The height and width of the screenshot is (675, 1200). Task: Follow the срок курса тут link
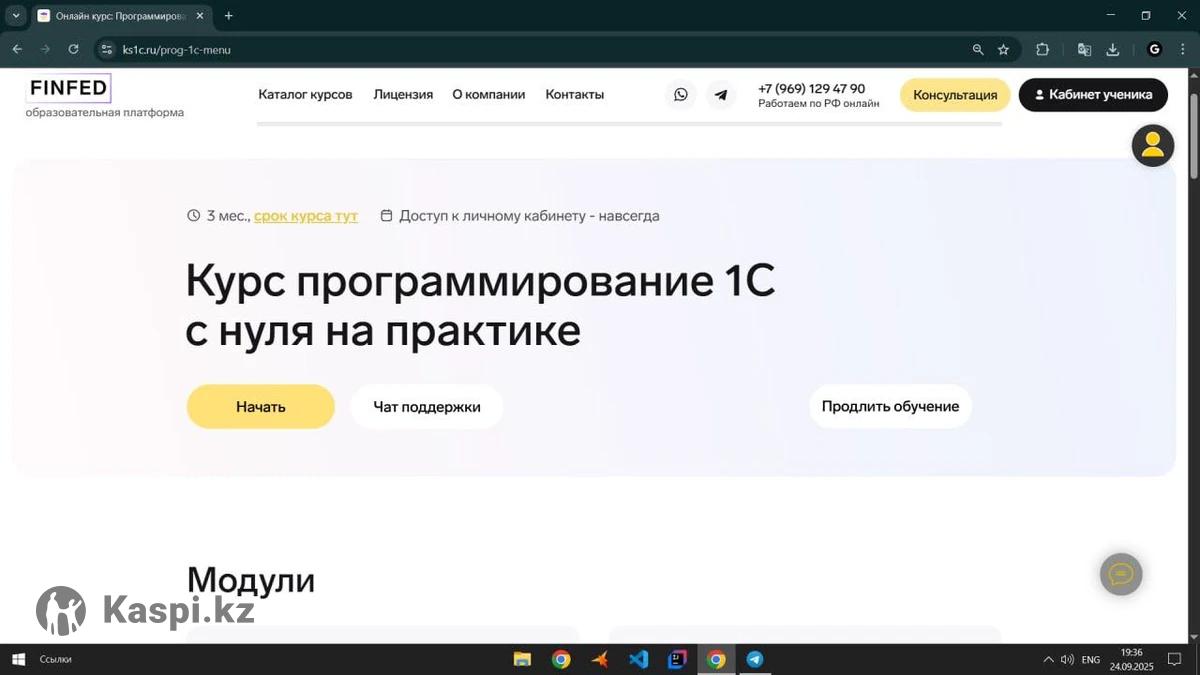(x=305, y=216)
